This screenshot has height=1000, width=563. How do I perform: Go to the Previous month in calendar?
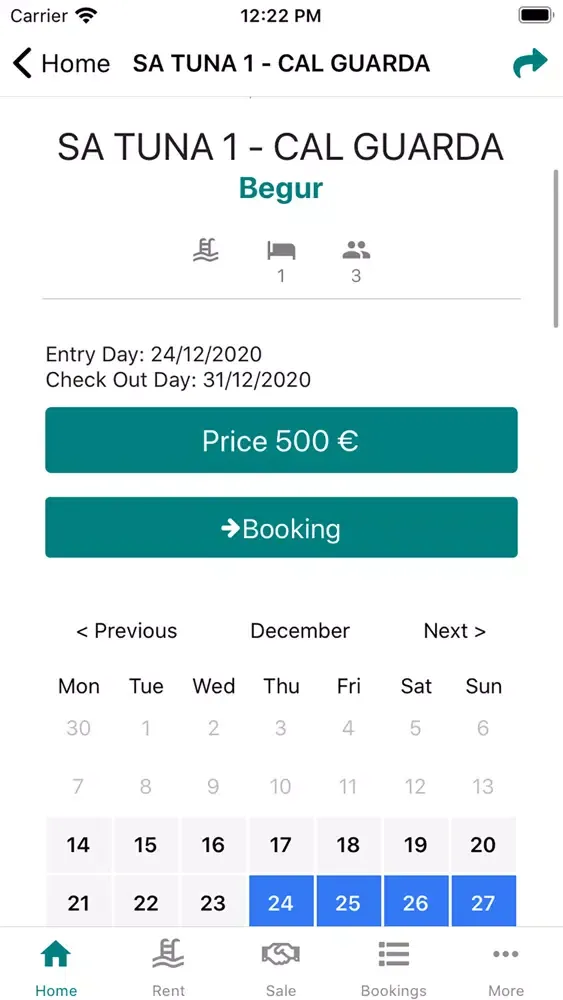pos(127,631)
